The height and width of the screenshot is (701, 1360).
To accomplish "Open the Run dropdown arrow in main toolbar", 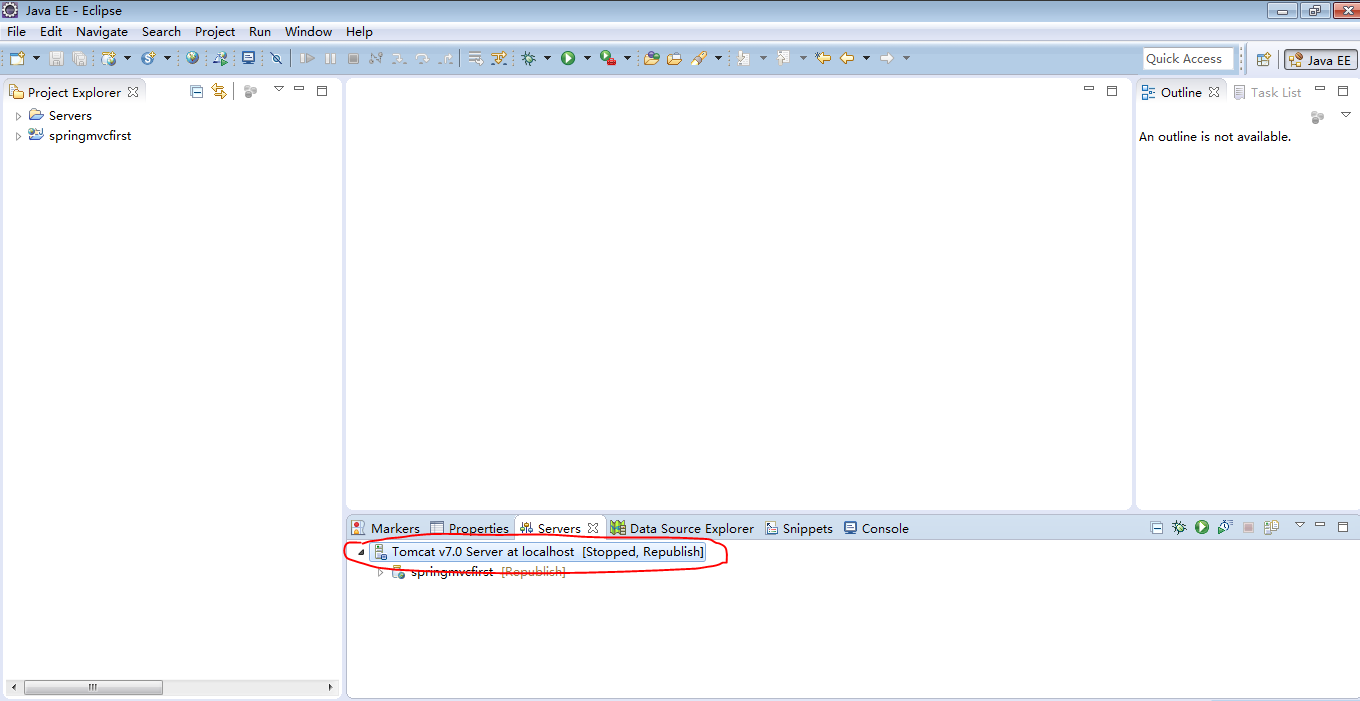I will click(587, 58).
